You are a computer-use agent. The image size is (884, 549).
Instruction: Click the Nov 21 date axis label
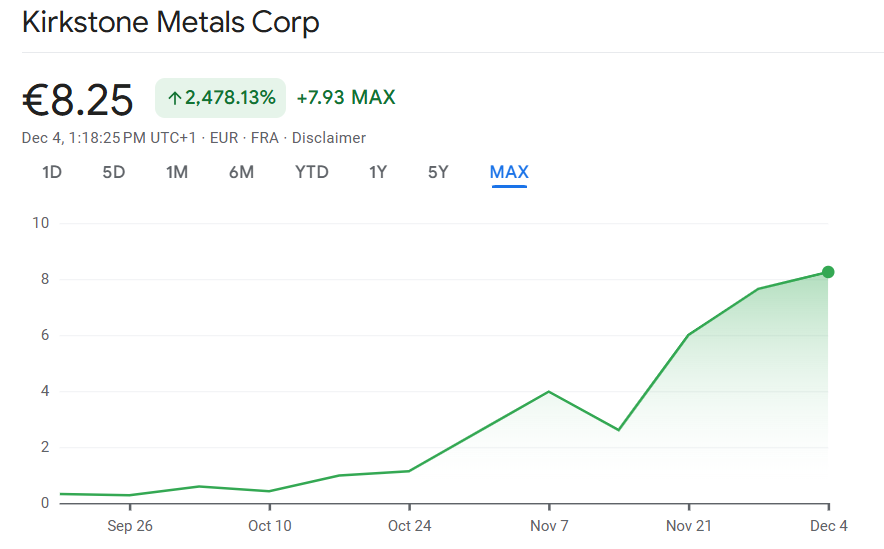(689, 525)
